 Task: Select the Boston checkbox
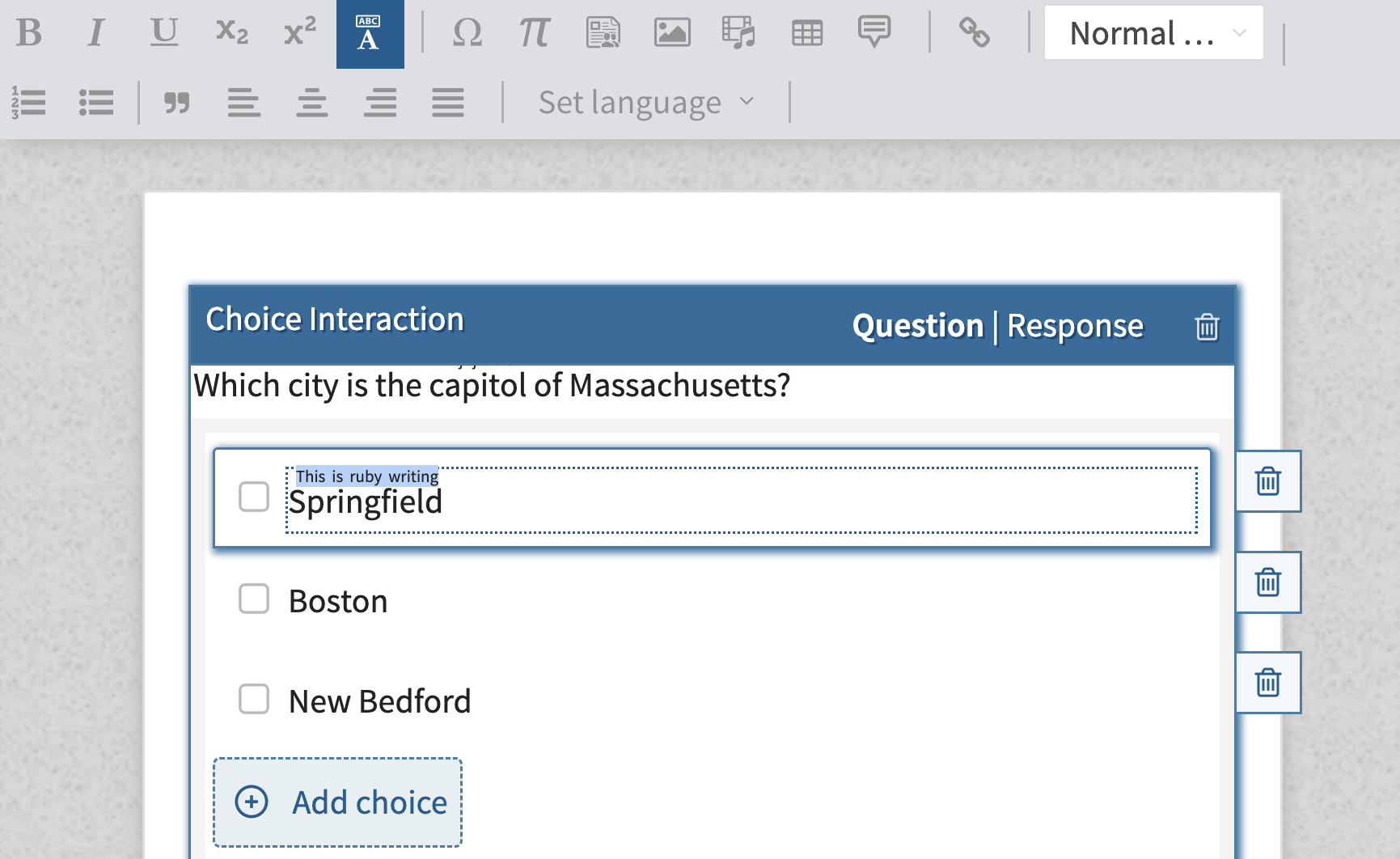coord(254,599)
